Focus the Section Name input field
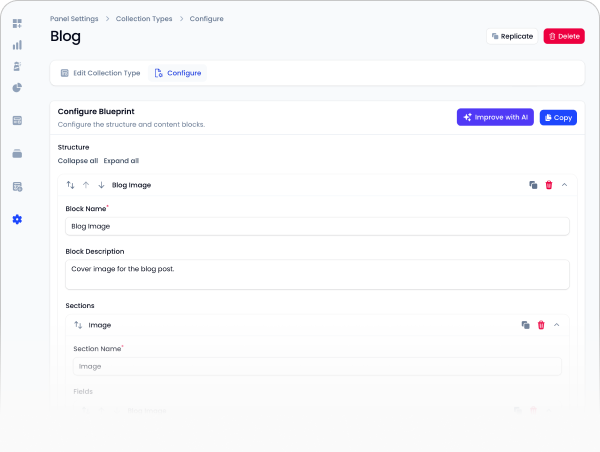 pyautogui.click(x=317, y=366)
